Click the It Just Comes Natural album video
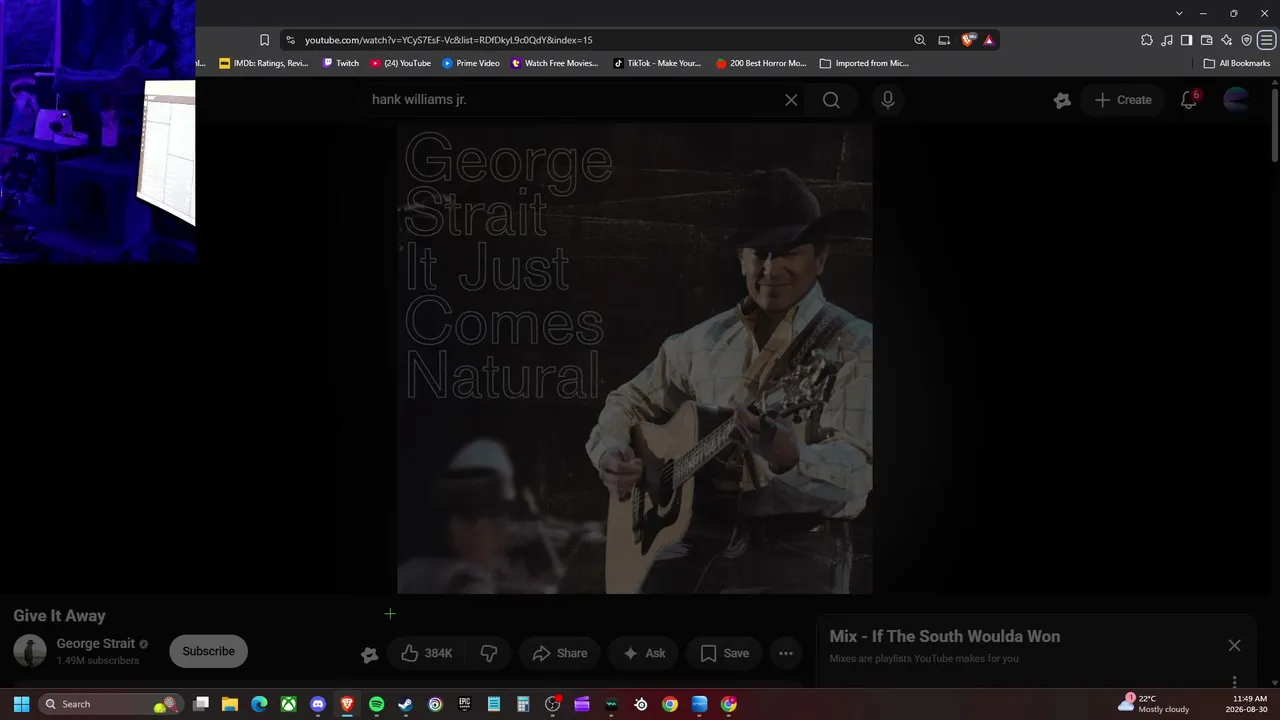This screenshot has height=720, width=1280. coord(635,359)
